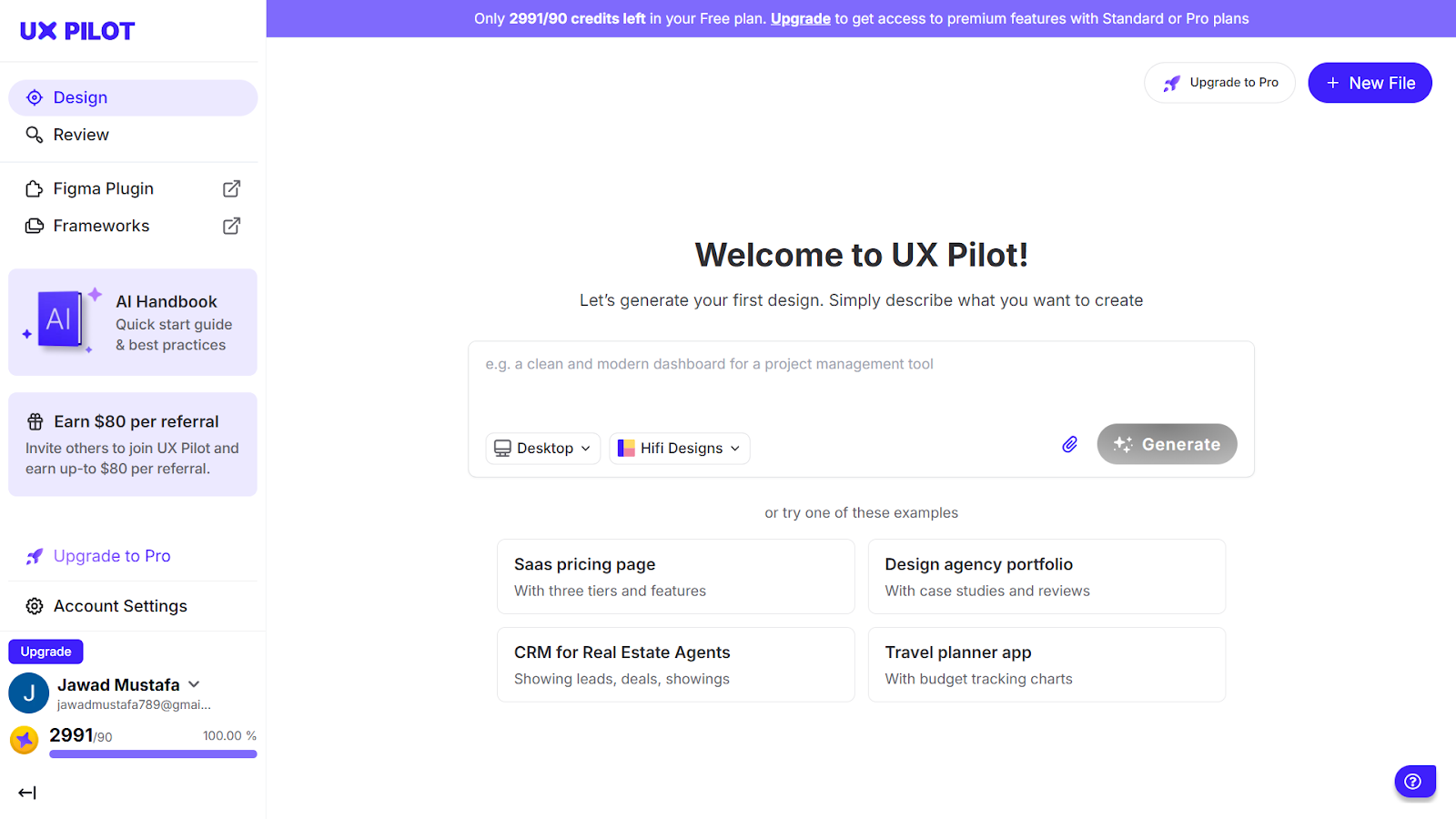This screenshot has height=819, width=1456.
Task: Click the attachment paperclip icon
Action: [x=1069, y=444]
